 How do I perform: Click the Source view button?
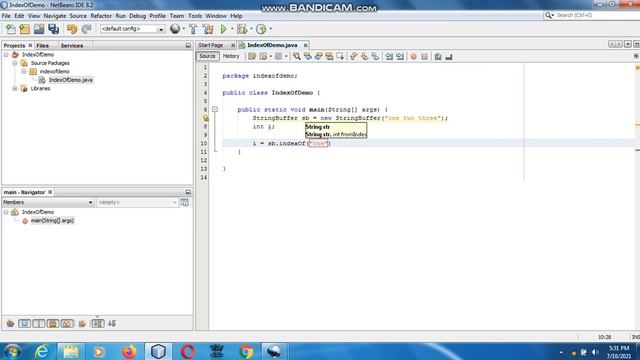pos(207,56)
